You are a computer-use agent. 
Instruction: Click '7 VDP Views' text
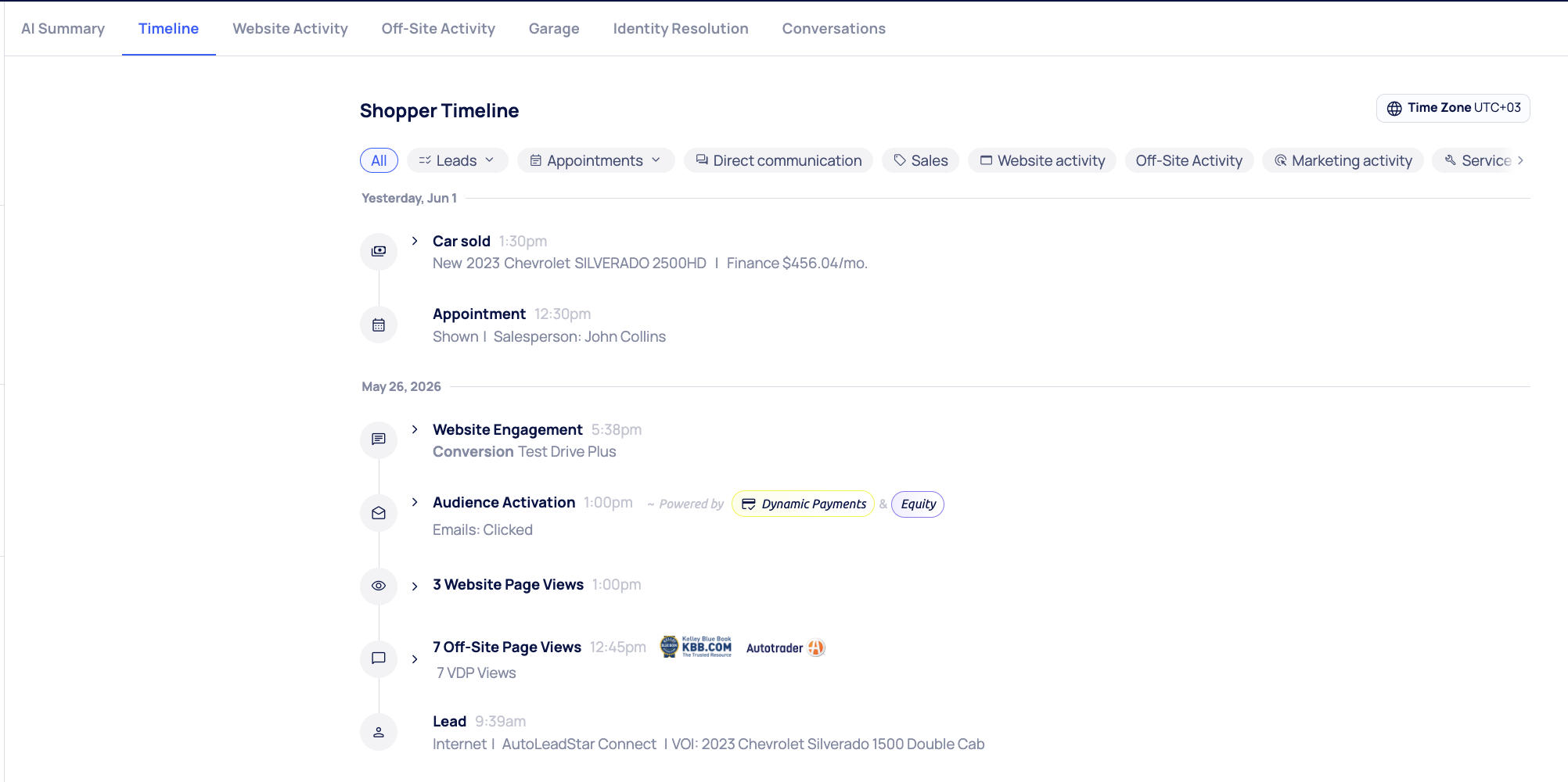476,673
